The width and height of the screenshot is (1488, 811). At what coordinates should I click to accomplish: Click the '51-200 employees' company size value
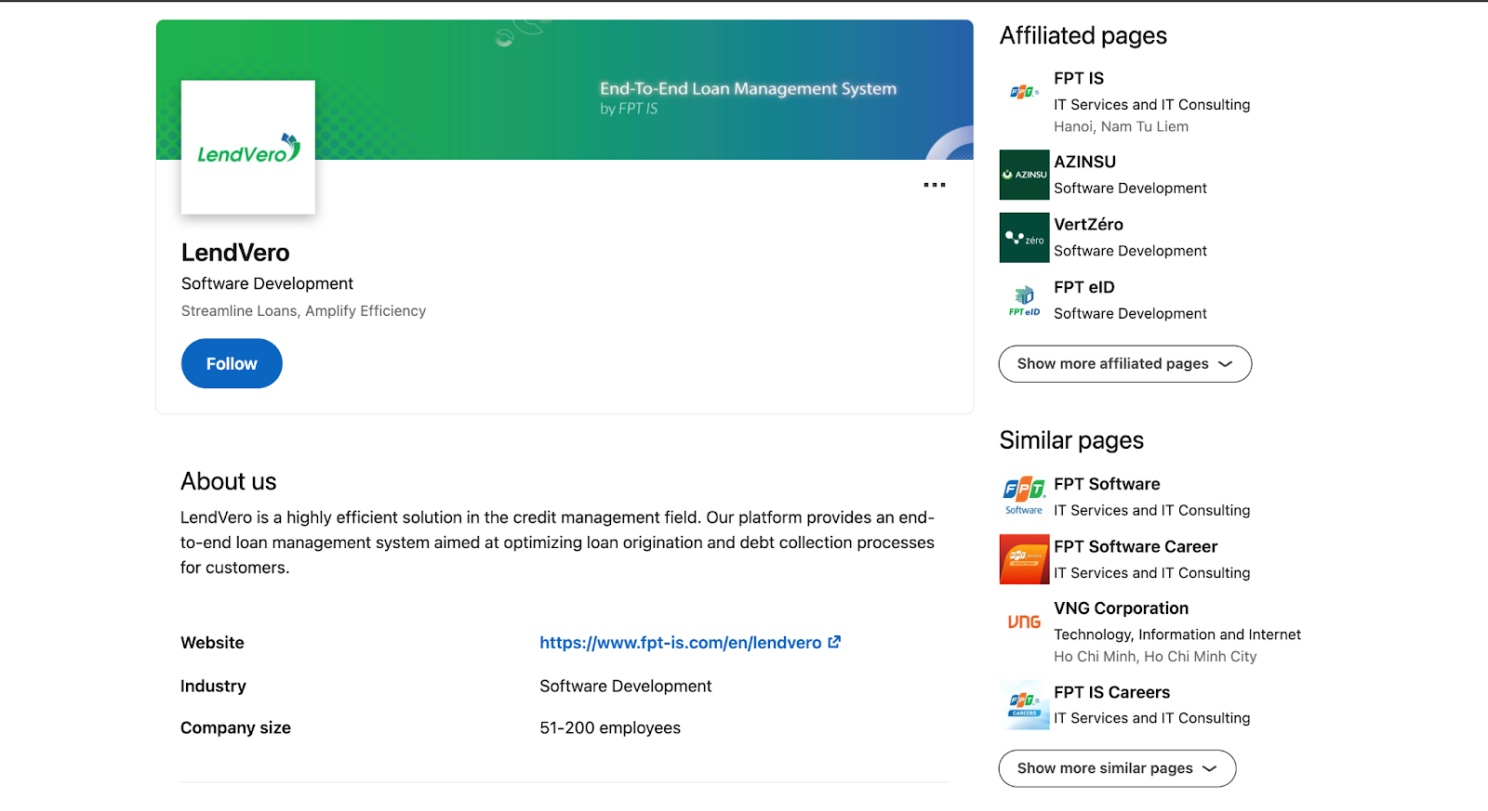[x=610, y=728]
